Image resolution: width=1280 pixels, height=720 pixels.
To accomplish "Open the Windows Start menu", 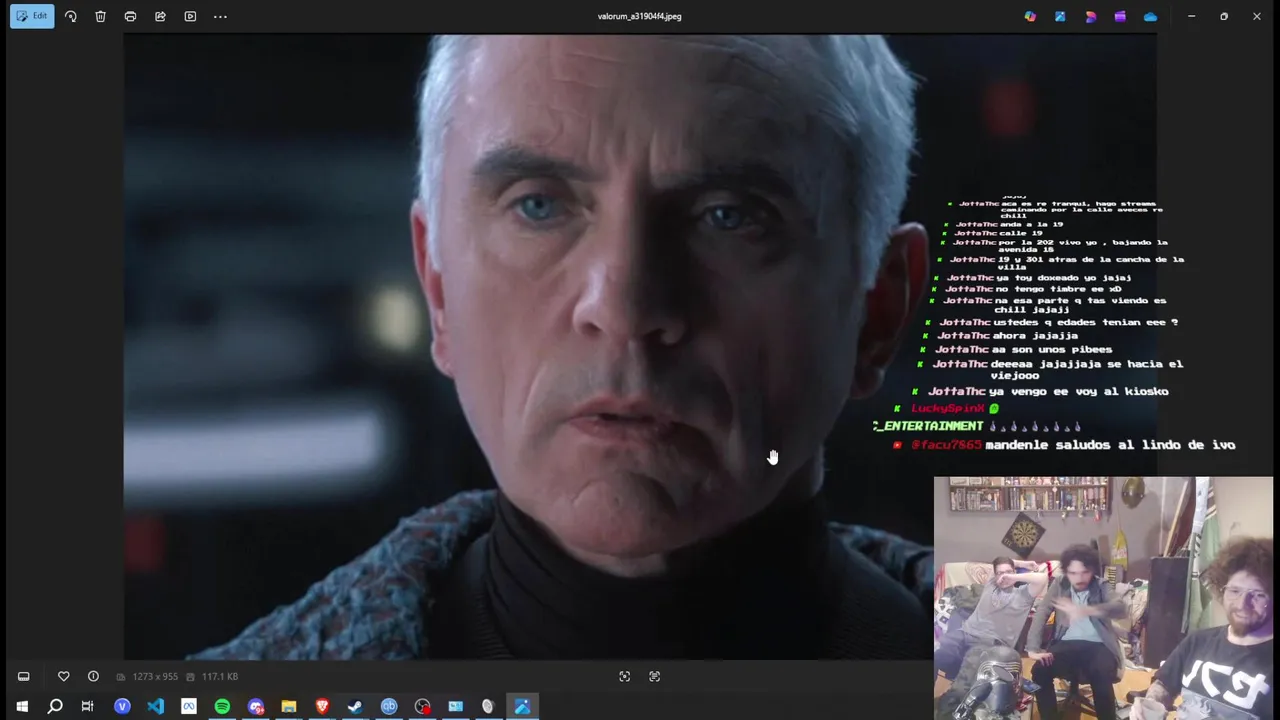I will coord(22,706).
